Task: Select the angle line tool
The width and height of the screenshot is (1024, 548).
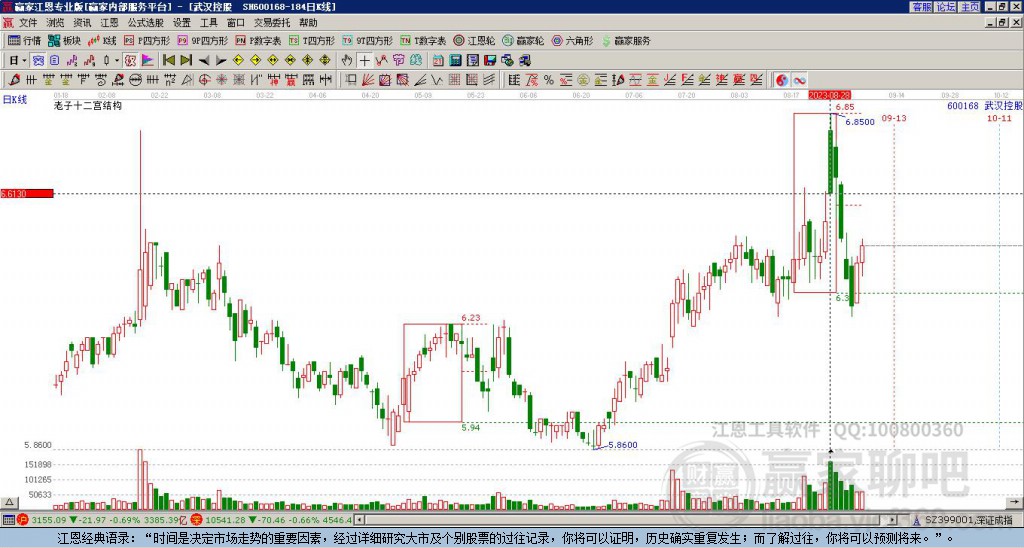Action: click(419, 80)
